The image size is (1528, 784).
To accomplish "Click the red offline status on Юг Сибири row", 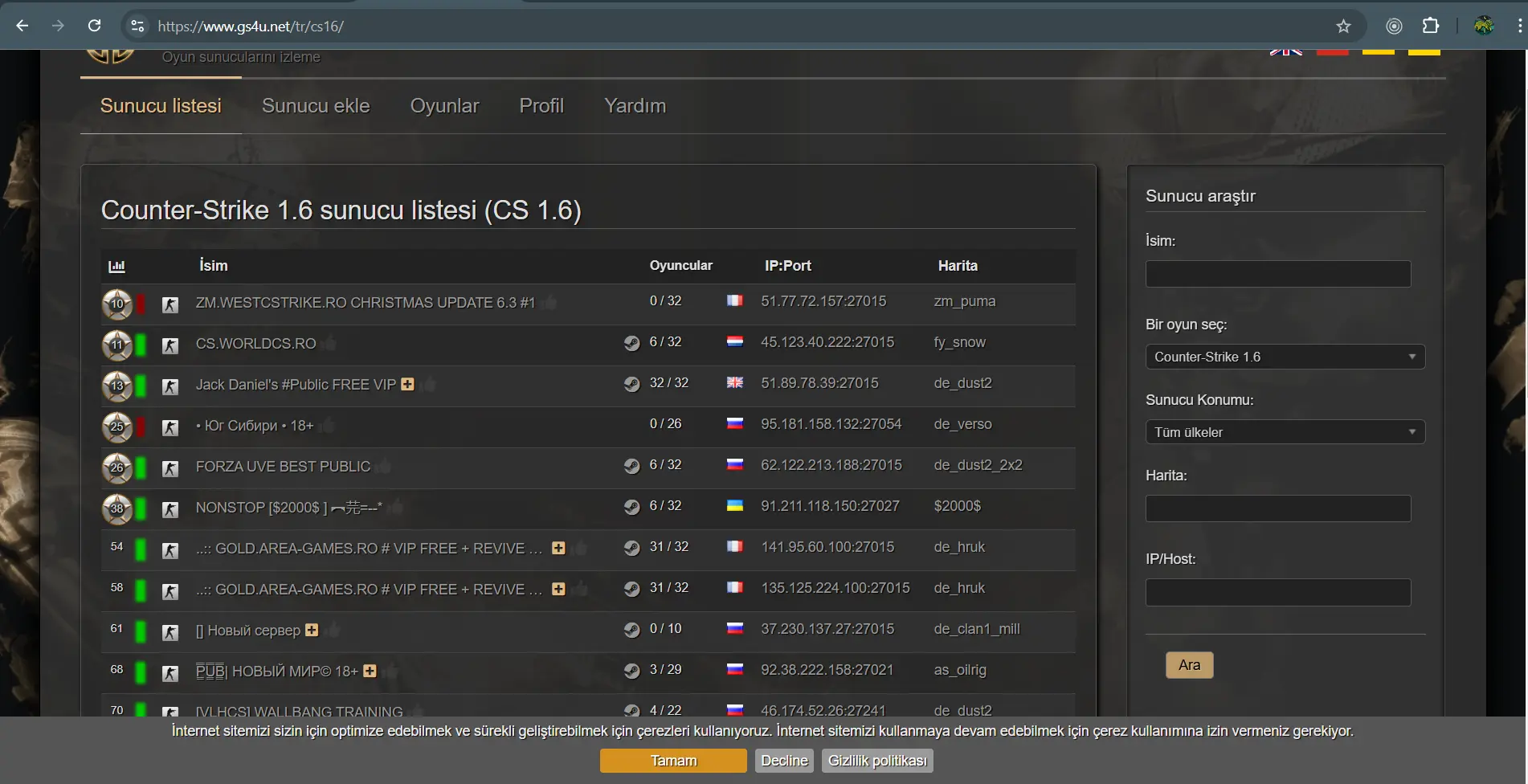I will 141,427.
